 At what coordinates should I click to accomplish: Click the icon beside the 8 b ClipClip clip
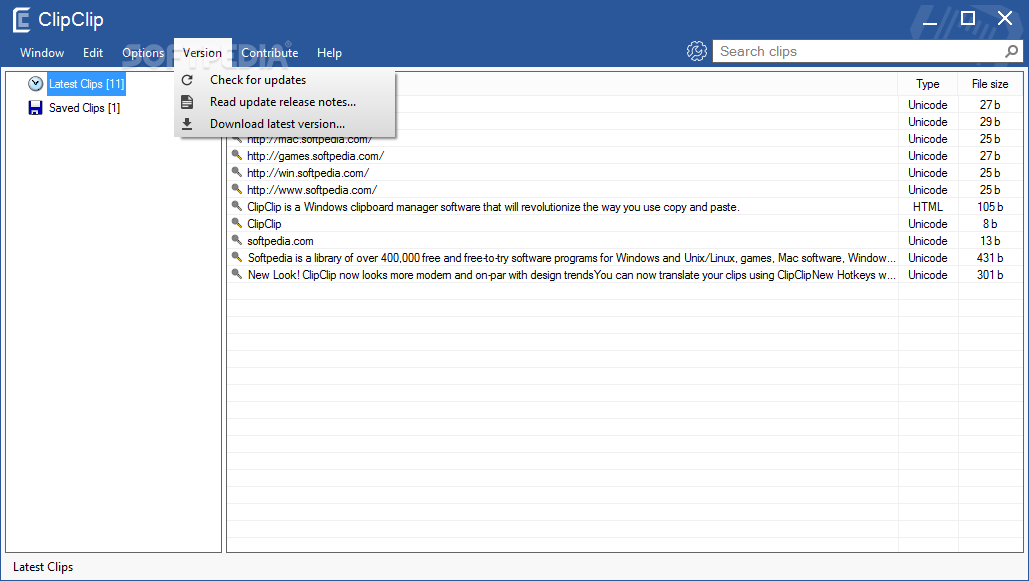click(x=237, y=223)
